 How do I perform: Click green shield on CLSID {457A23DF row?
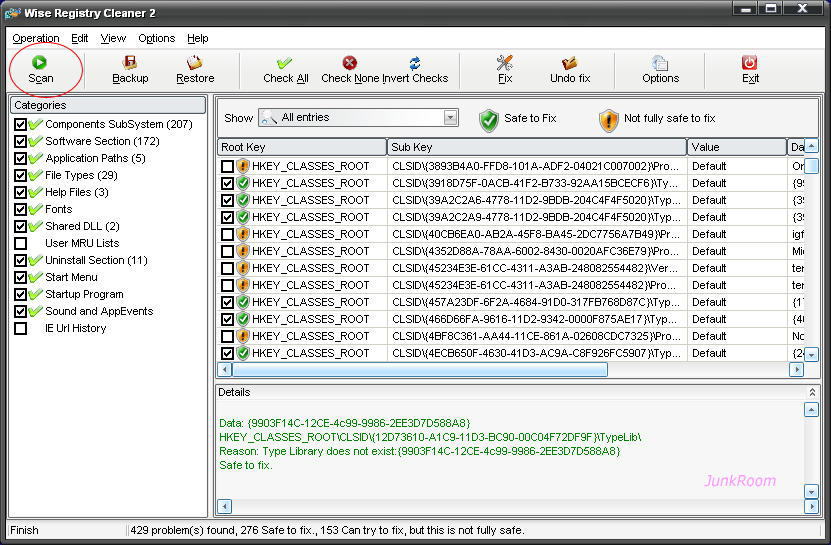click(243, 302)
